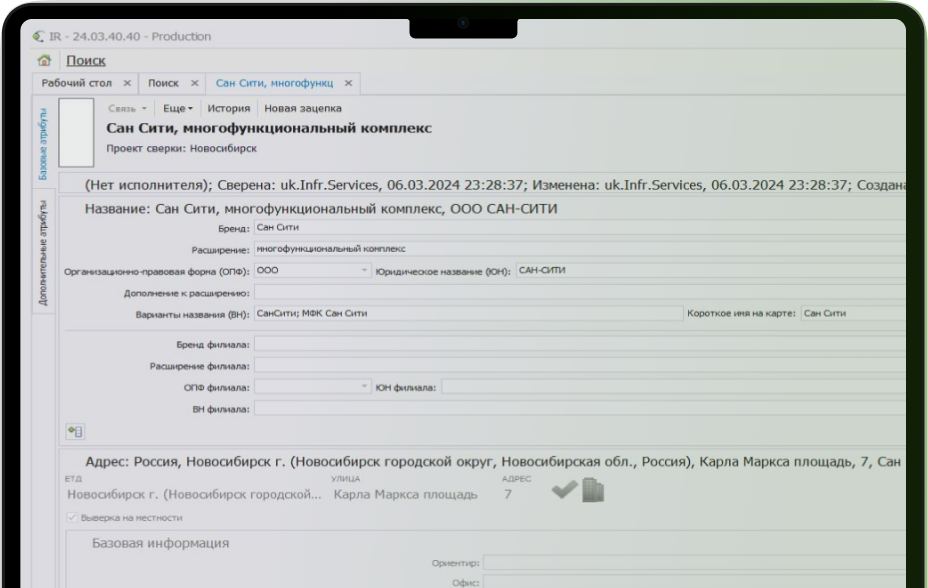This screenshot has height=588, width=928.
Task: Open the Связь dropdown menu
Action: (x=123, y=108)
